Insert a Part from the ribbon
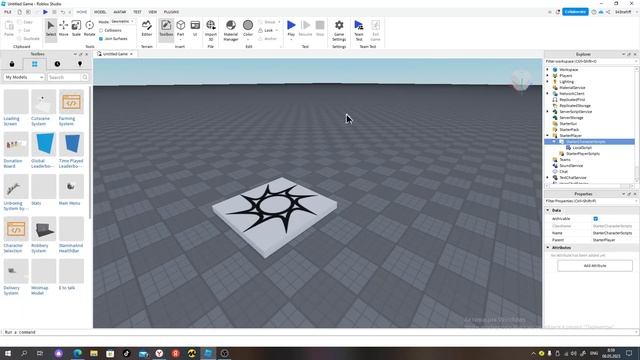640x360 pixels. (180, 29)
